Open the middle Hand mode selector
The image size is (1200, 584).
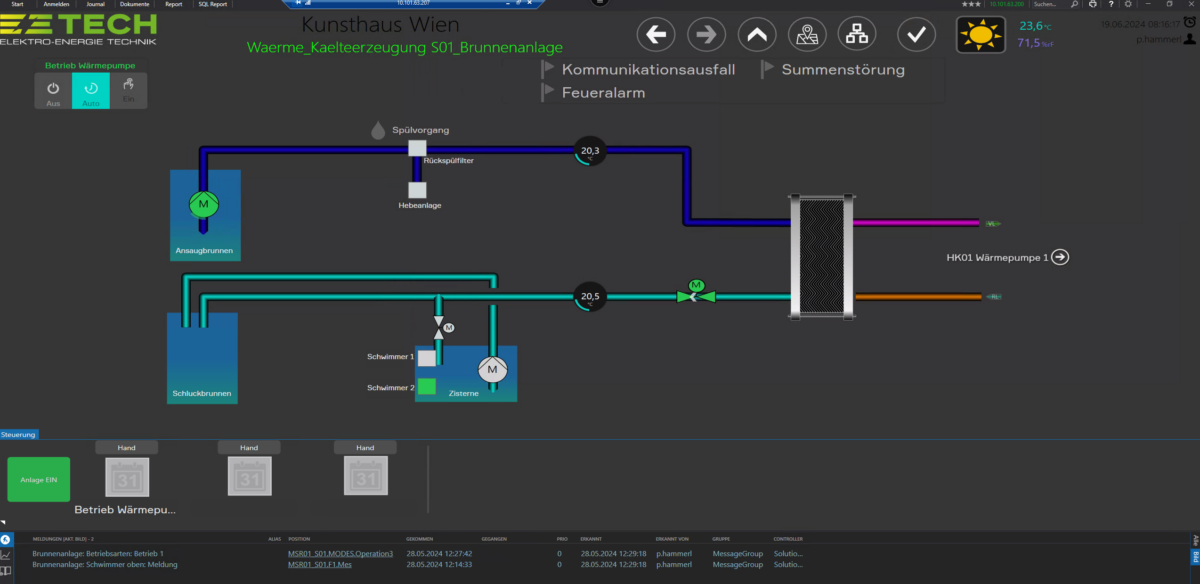click(249, 448)
